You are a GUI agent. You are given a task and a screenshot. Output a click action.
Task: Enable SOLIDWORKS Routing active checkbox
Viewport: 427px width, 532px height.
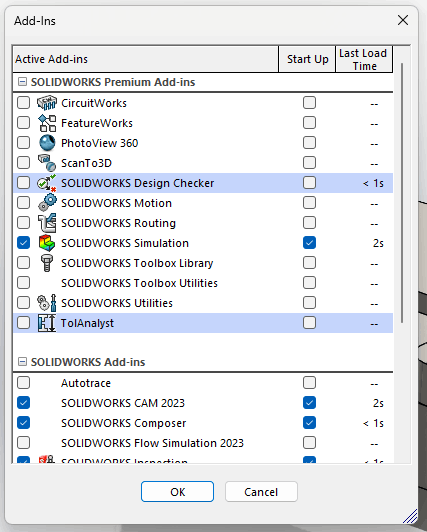click(x=23, y=223)
